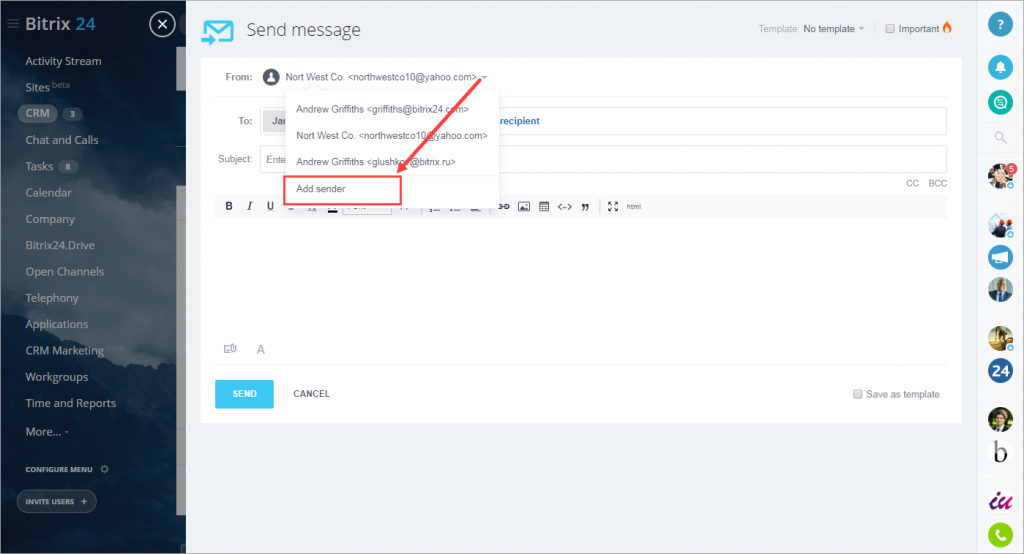This screenshot has height=554, width=1024.
Task: Open the Bitrix 24 round chat icon
Action: 1000,371
